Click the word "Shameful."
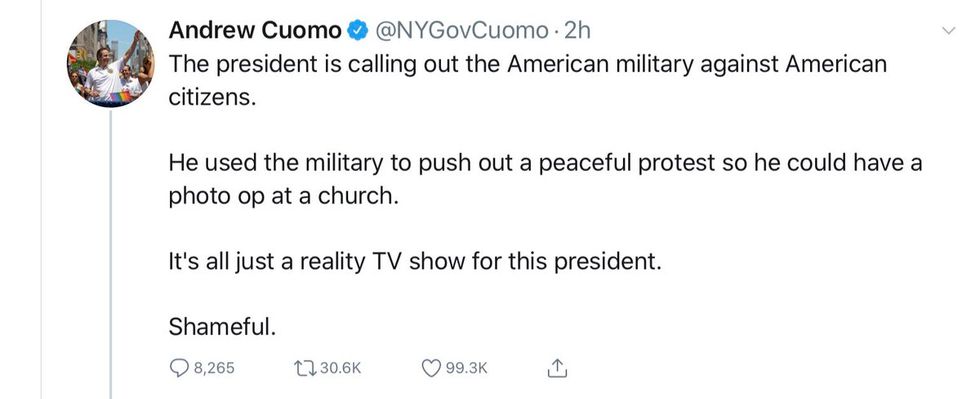 pos(222,326)
